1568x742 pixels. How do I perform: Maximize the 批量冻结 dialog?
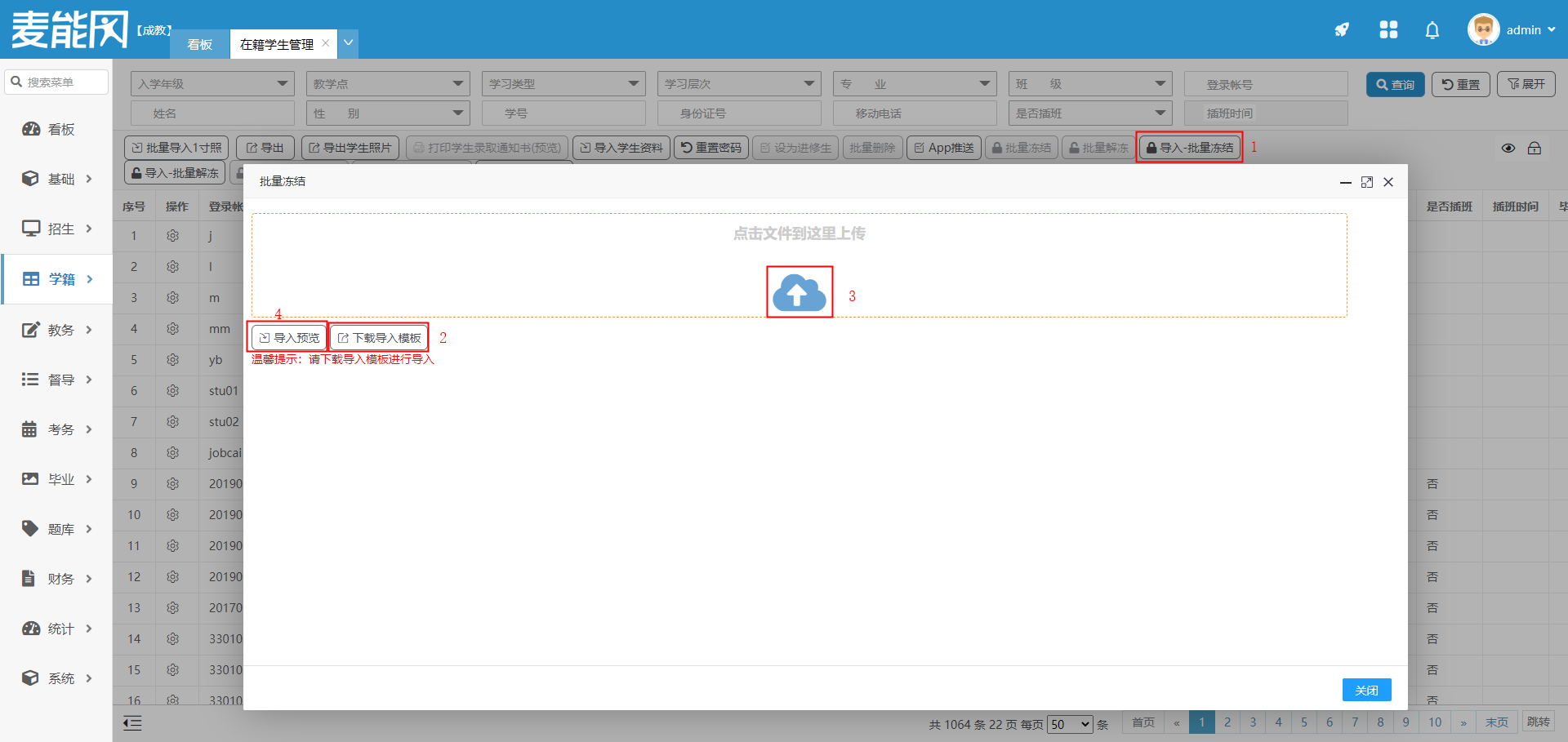click(x=1366, y=182)
